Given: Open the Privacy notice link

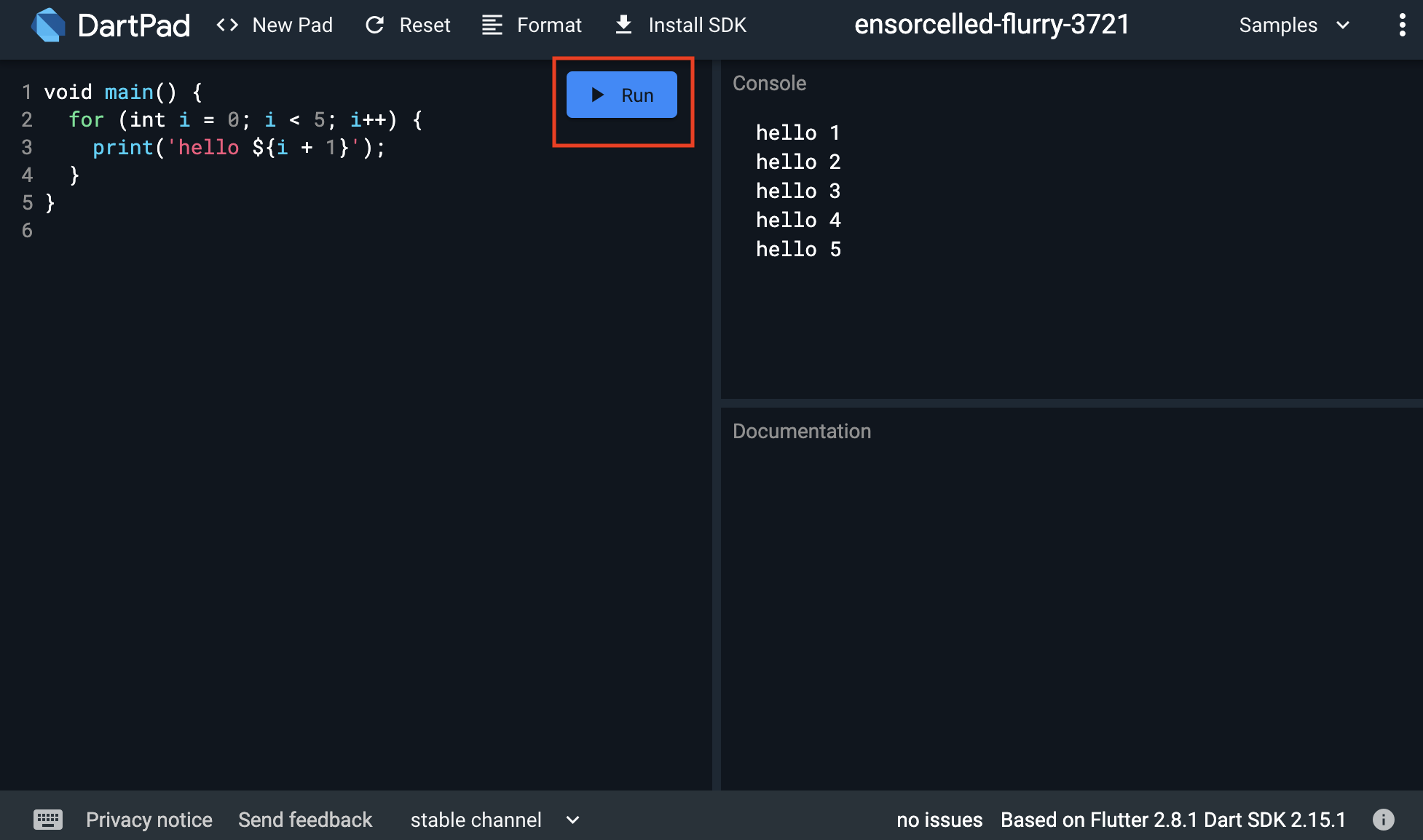Looking at the screenshot, I should coord(149,820).
